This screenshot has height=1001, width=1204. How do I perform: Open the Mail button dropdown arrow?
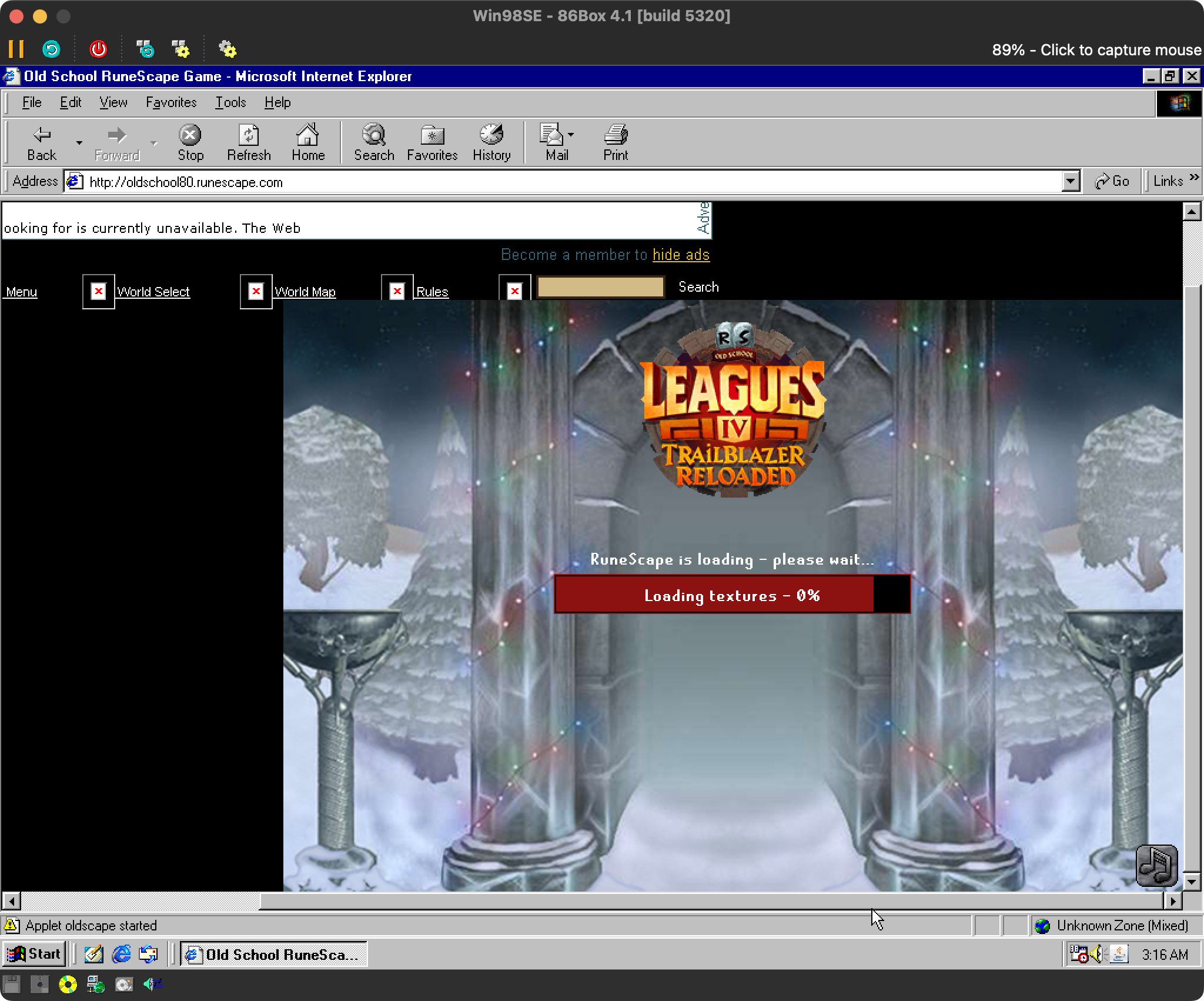571,135
